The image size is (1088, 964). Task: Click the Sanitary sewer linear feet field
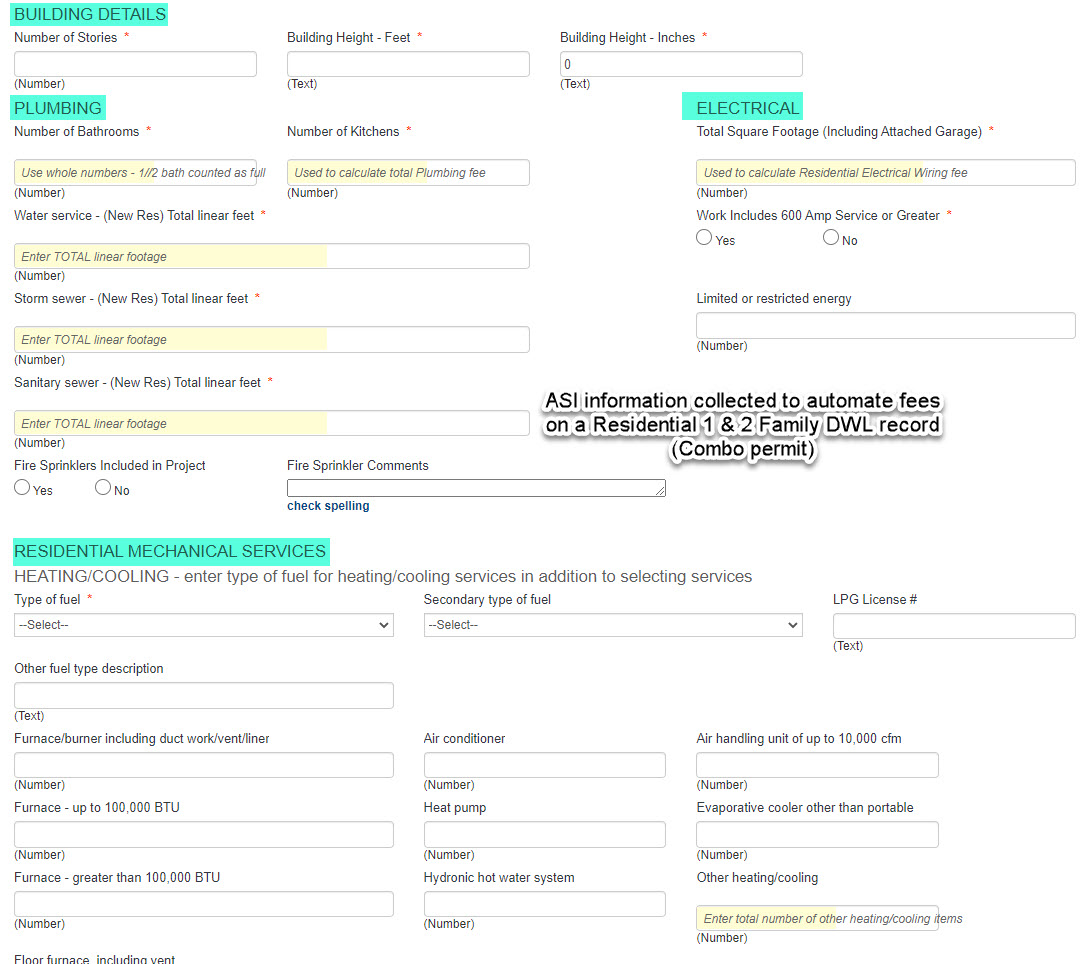click(x=271, y=423)
